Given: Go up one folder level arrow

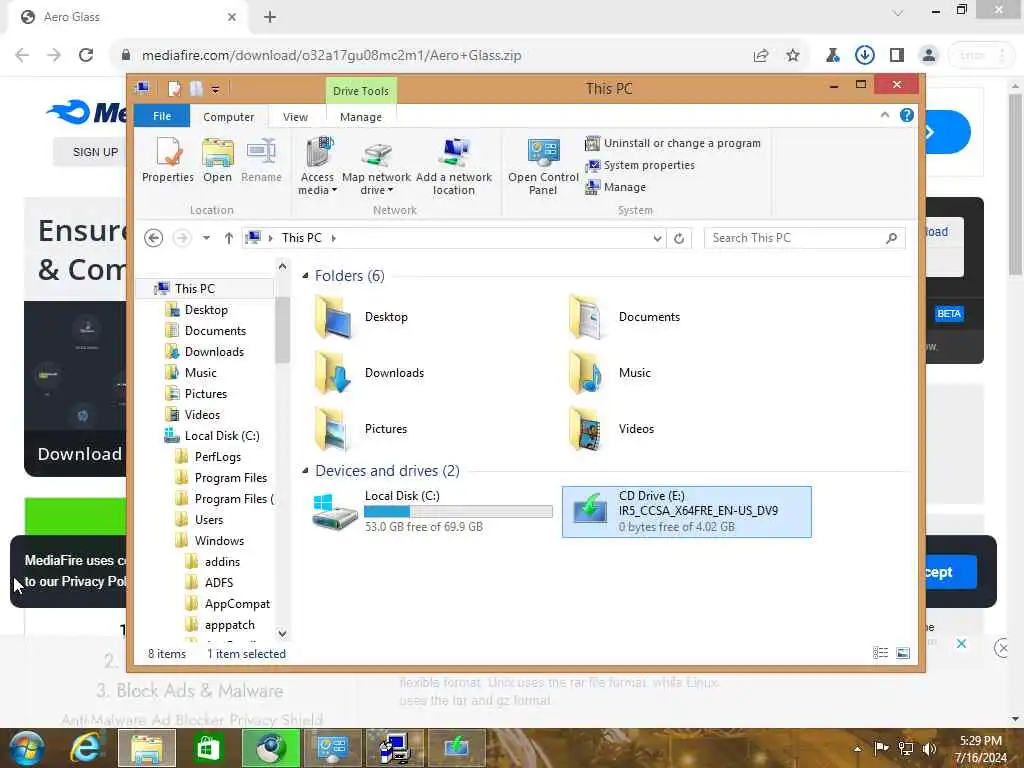Looking at the screenshot, I should tap(229, 238).
